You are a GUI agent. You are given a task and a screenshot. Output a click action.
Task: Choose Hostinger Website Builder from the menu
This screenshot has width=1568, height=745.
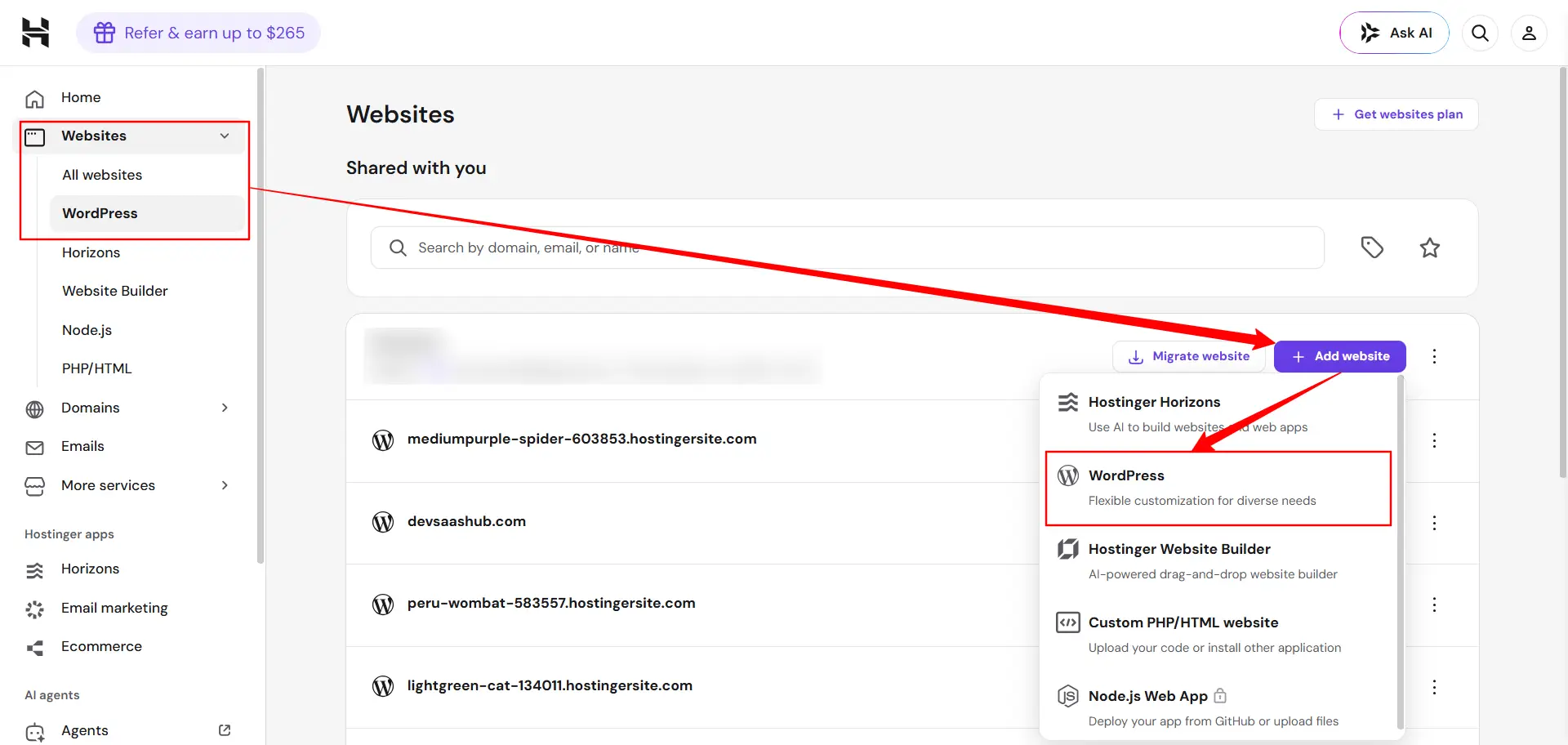1218,561
